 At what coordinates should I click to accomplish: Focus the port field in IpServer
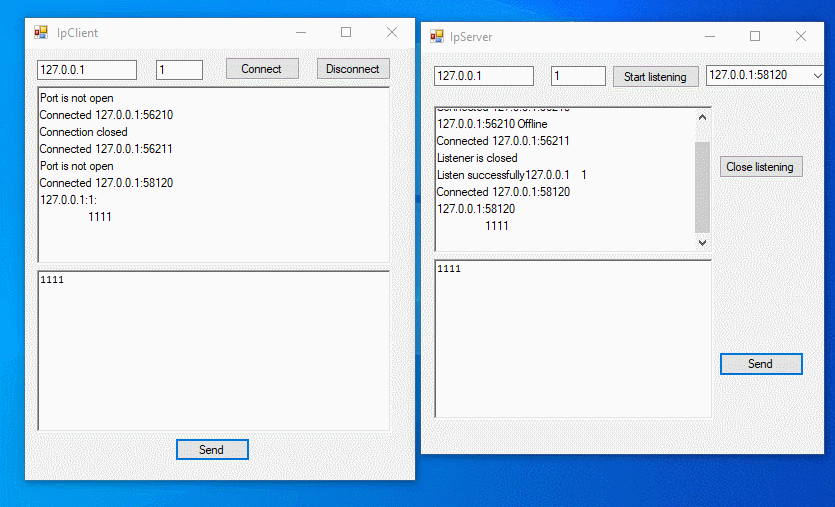click(x=578, y=76)
